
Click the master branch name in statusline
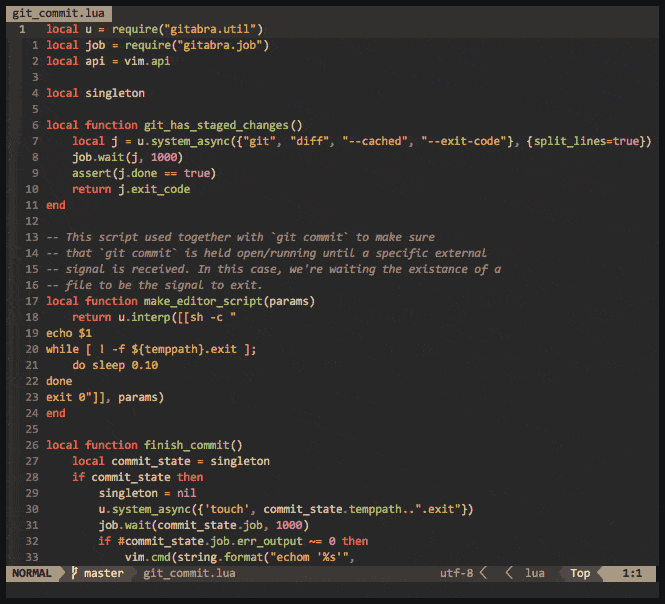coord(104,574)
